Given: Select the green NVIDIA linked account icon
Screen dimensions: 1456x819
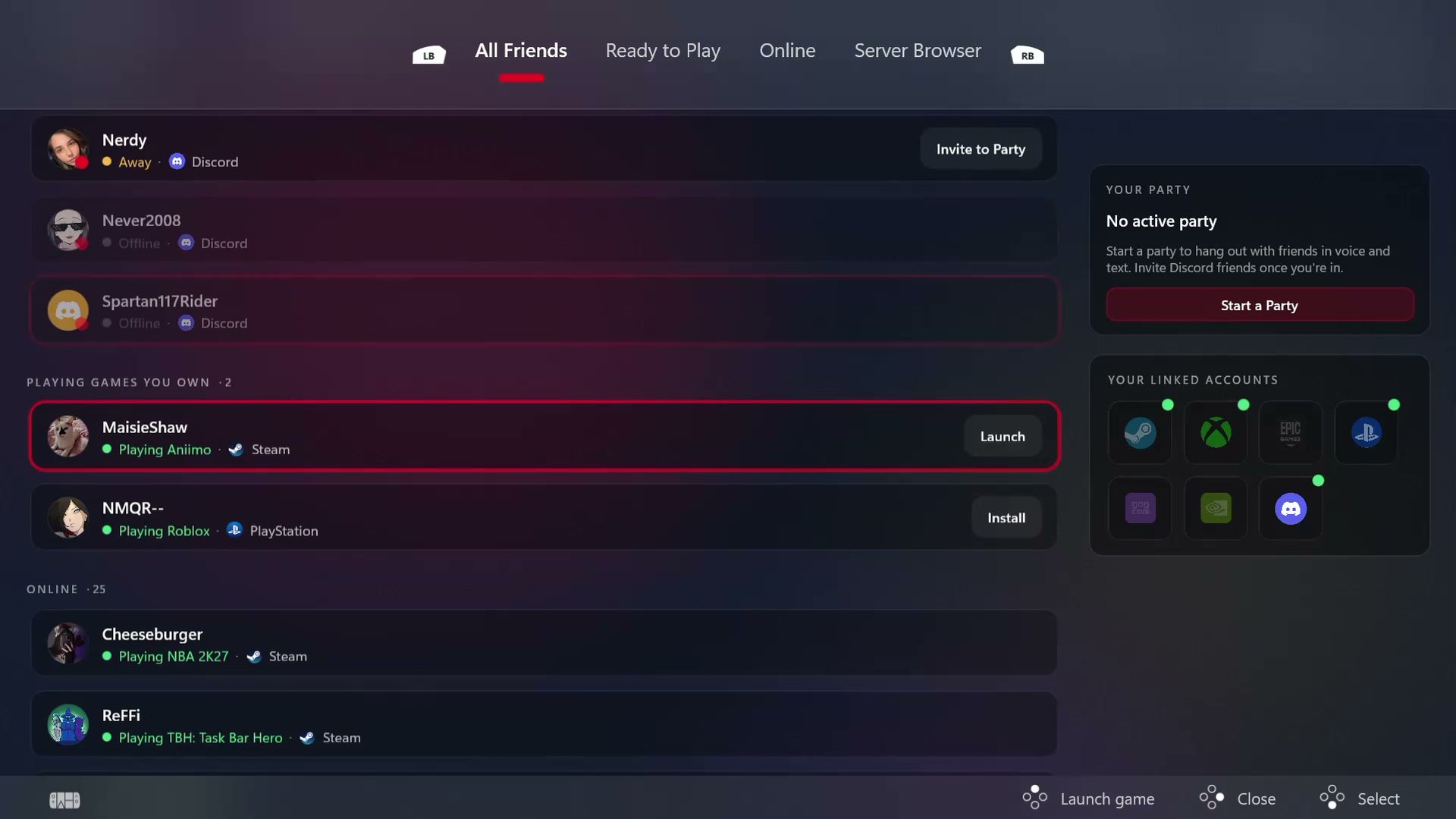Looking at the screenshot, I should click(1216, 508).
